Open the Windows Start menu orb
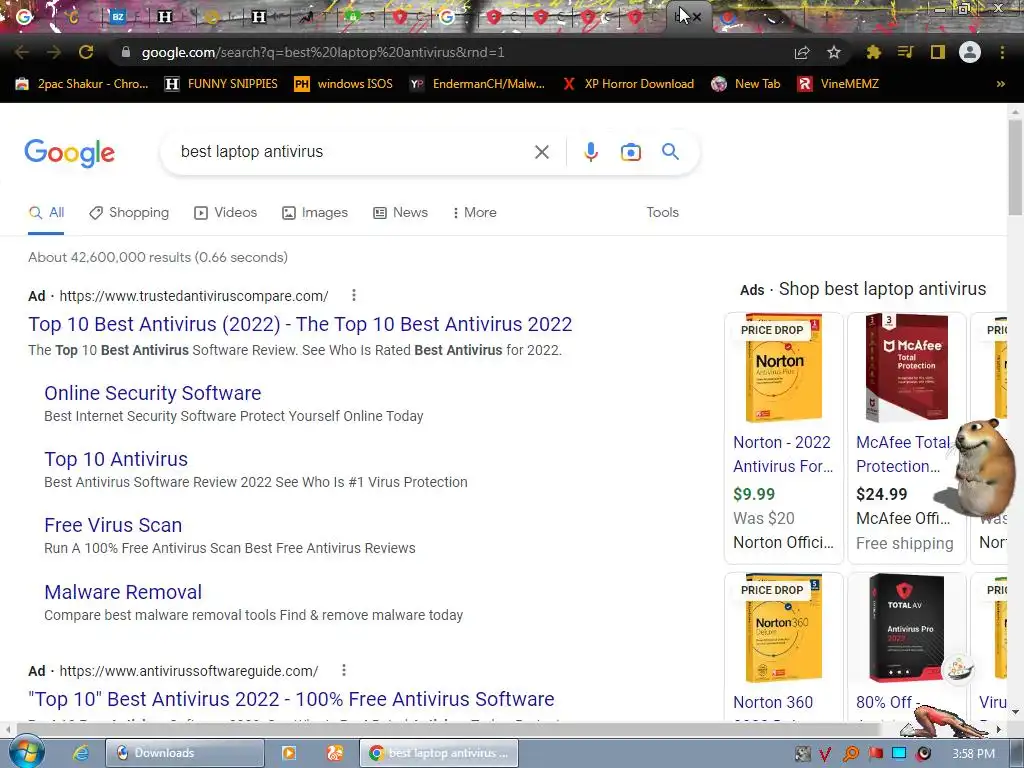The width and height of the screenshot is (1024, 768). pos(26,752)
